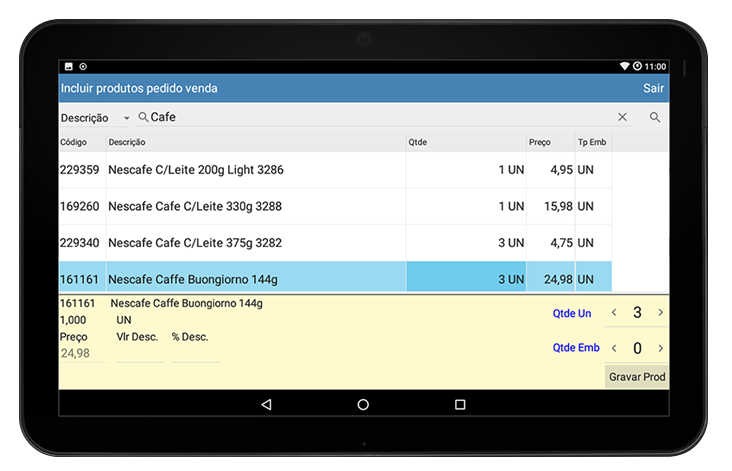Clear the search text with X icon
Image resolution: width=732 pixels, height=471 pixels.
(x=622, y=117)
